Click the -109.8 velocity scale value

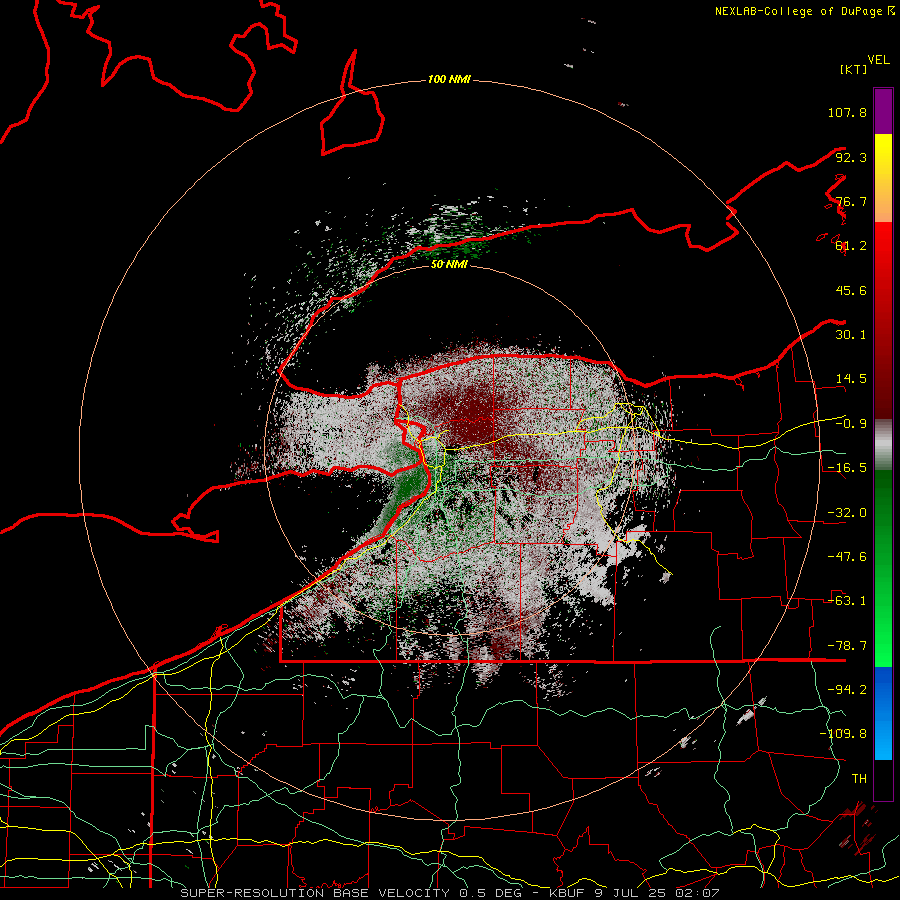pos(843,734)
